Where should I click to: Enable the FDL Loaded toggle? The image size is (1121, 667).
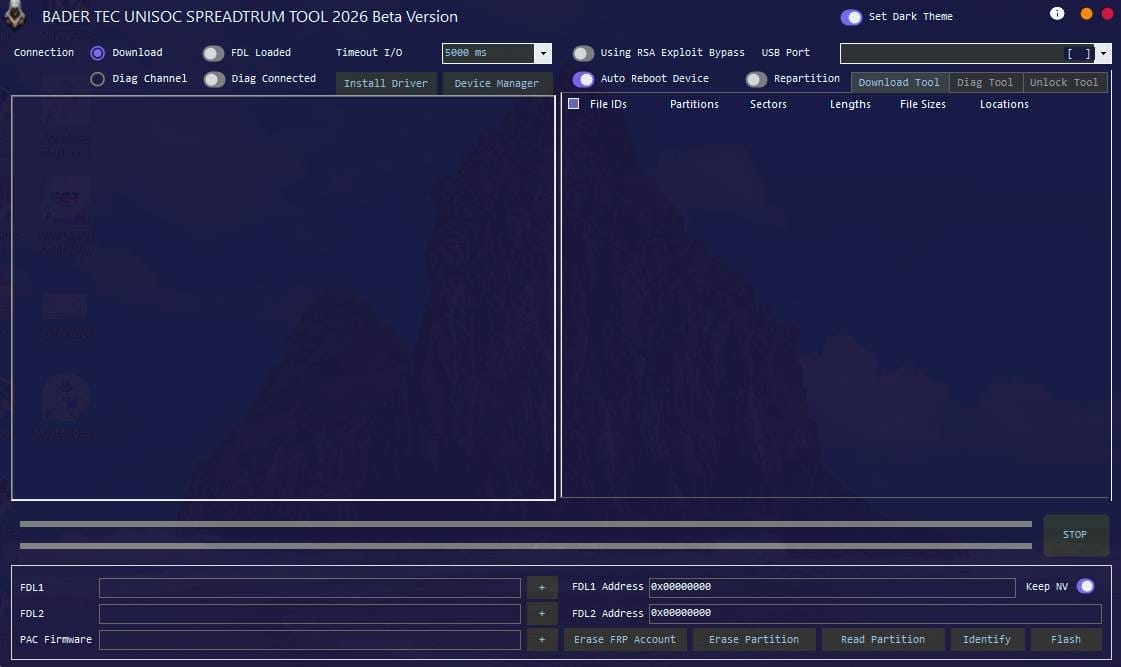coord(212,52)
